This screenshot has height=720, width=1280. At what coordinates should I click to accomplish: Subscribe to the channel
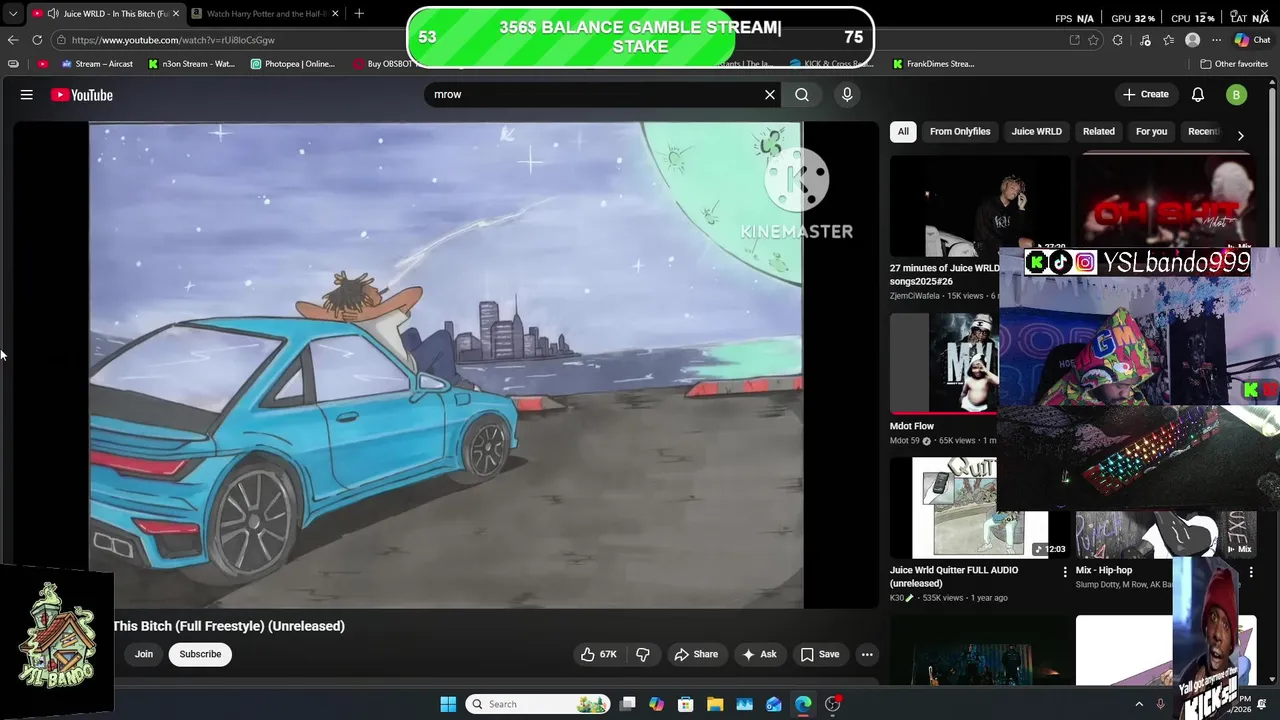point(200,654)
